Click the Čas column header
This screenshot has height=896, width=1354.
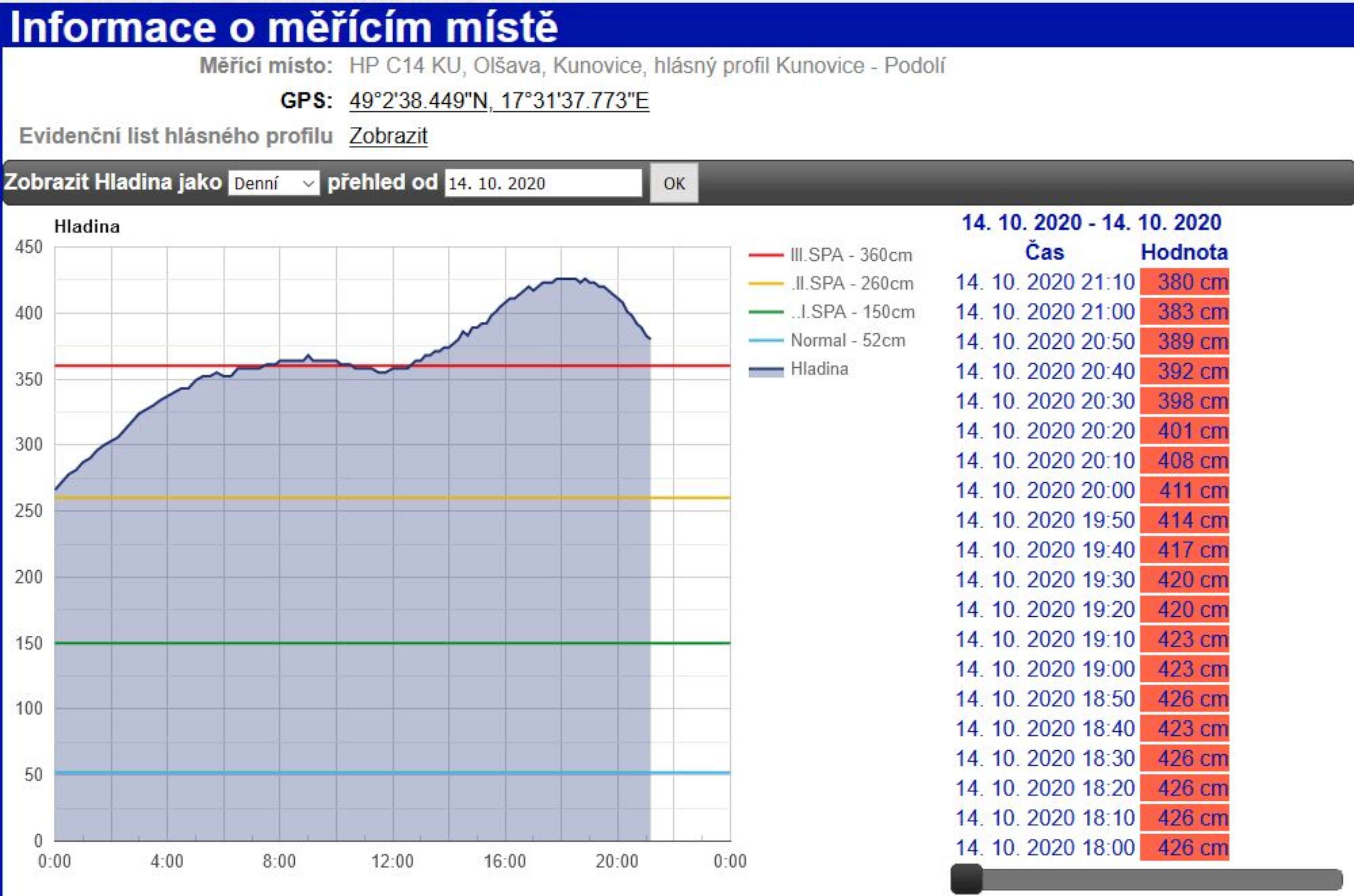coord(1044,252)
